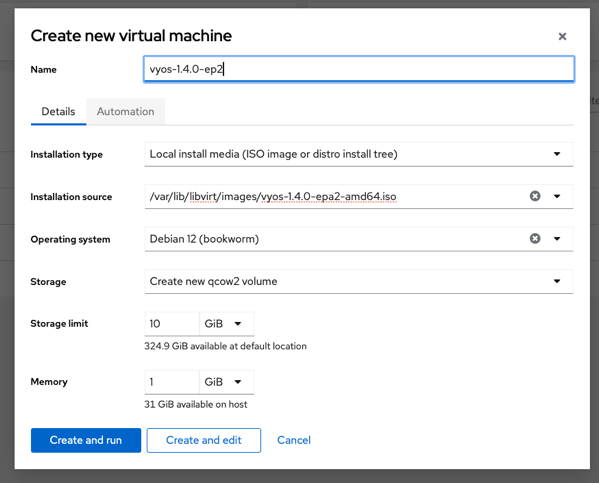Screen dimensions: 599x483
Task: Expand the Installation source dropdown arrow
Action: (557, 196)
